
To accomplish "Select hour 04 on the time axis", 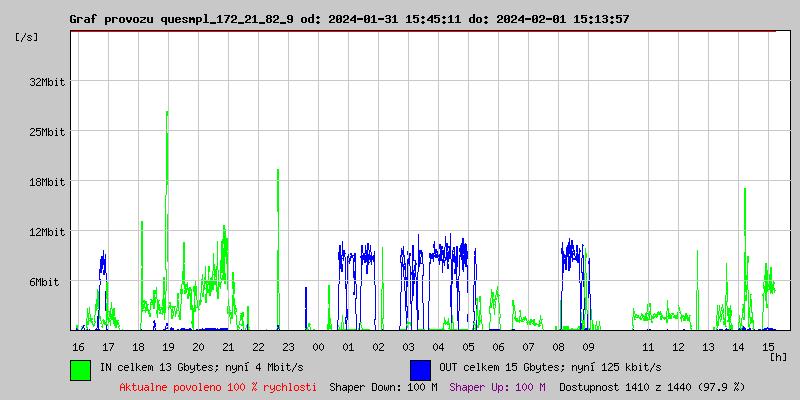I will pos(438,346).
